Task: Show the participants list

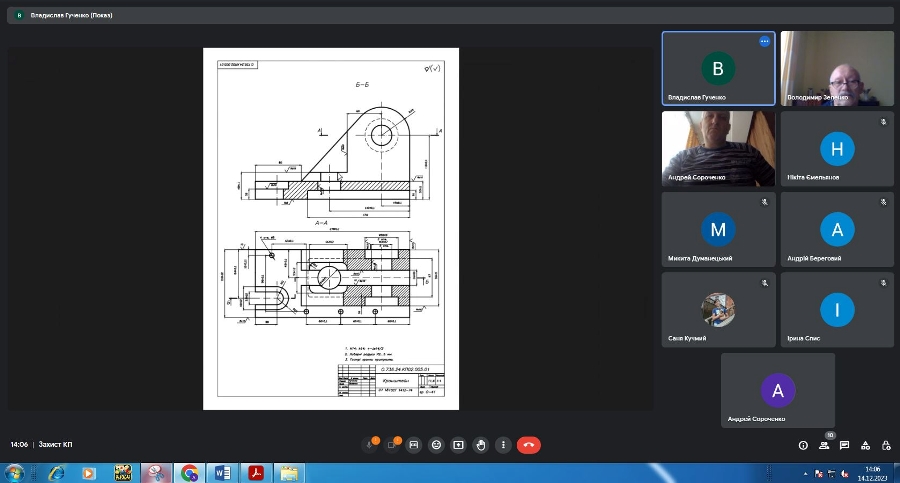Action: (x=824, y=445)
